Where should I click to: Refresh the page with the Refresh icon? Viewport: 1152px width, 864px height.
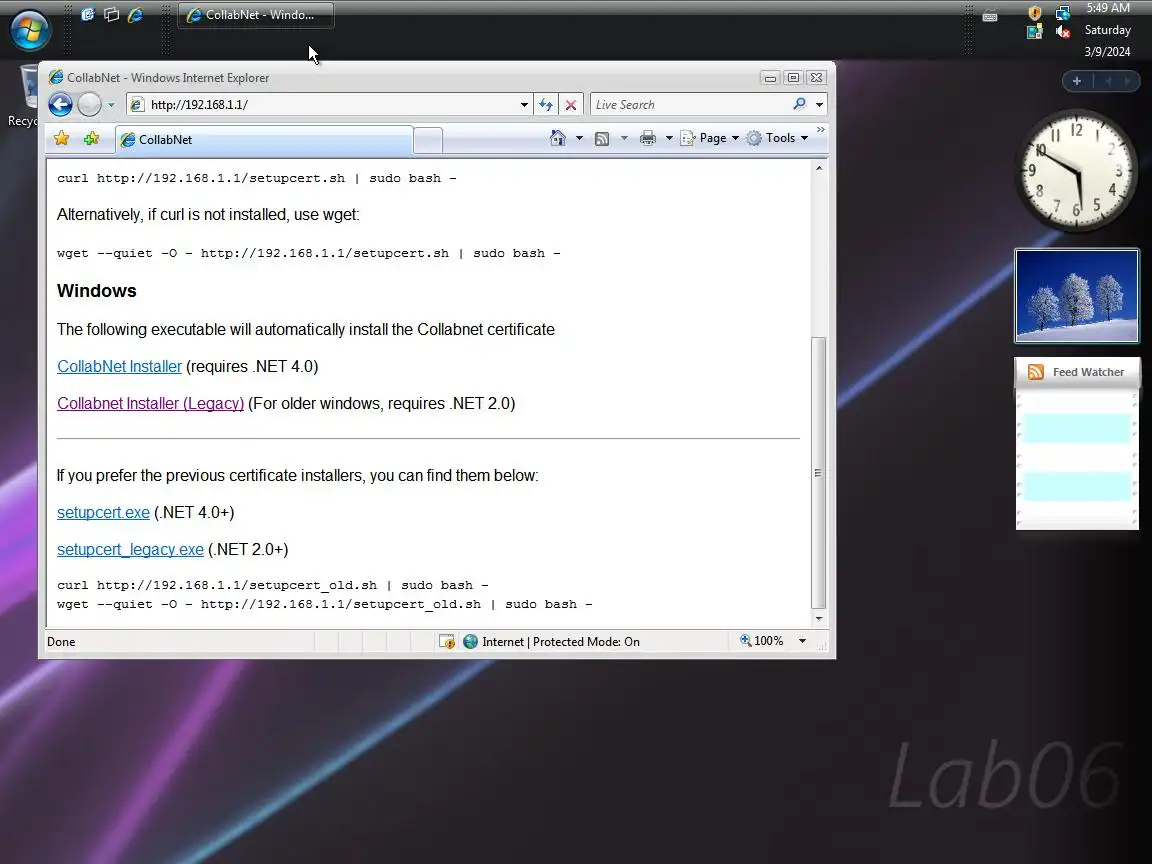click(x=546, y=104)
